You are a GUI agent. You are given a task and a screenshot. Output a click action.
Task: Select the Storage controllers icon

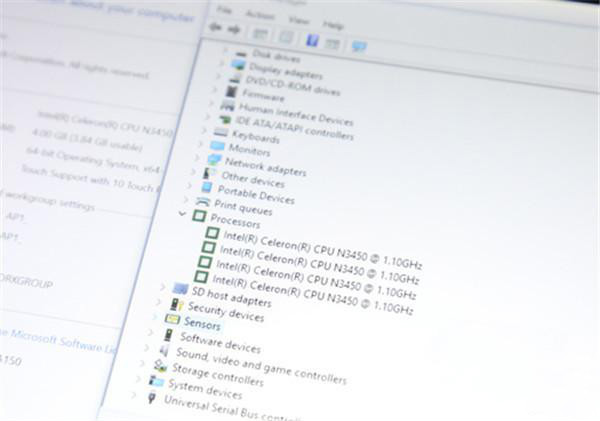[160, 366]
